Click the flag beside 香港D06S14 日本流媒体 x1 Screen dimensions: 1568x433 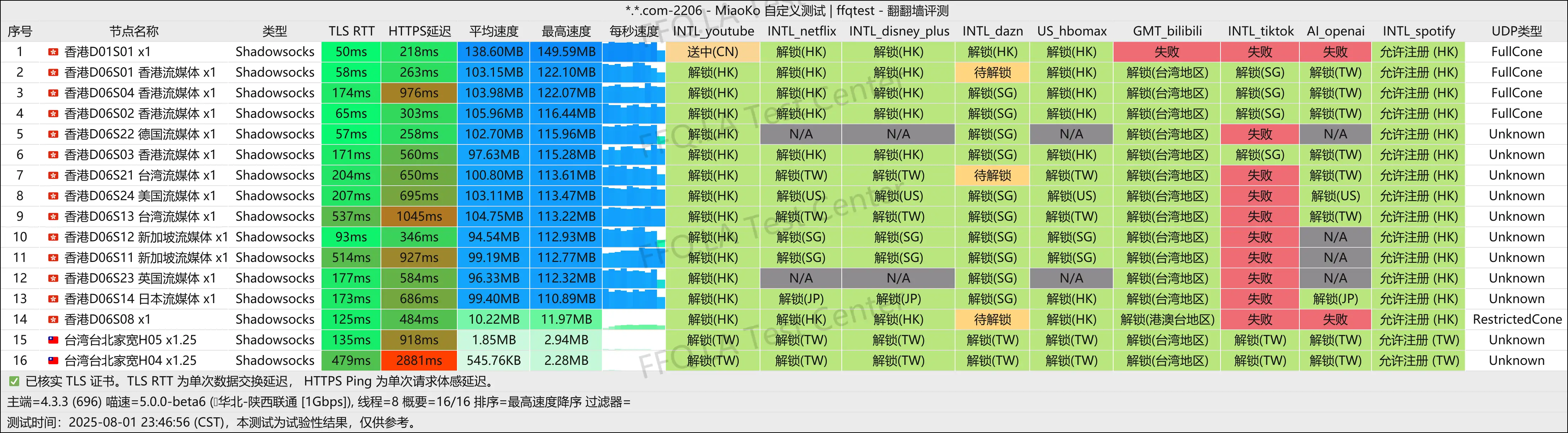point(54,299)
